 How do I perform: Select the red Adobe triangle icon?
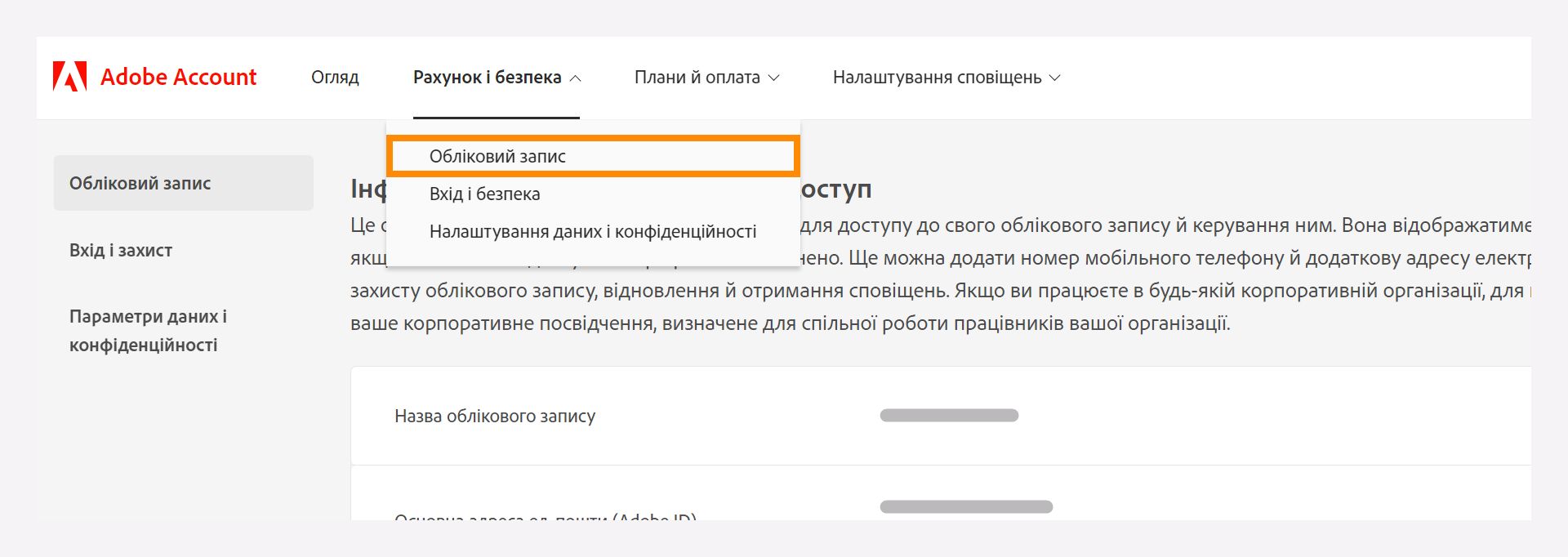tap(70, 77)
